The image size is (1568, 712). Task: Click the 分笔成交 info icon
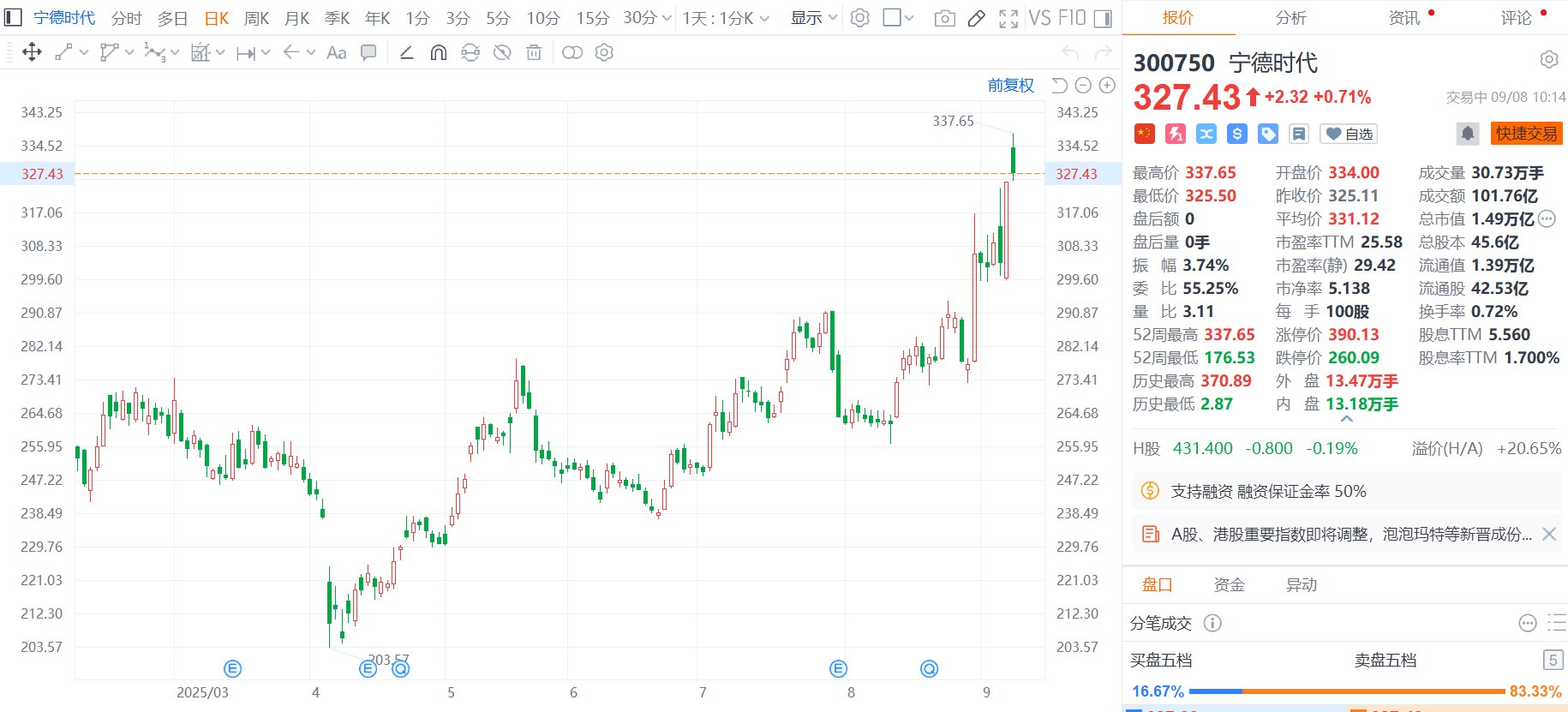[x=1212, y=624]
